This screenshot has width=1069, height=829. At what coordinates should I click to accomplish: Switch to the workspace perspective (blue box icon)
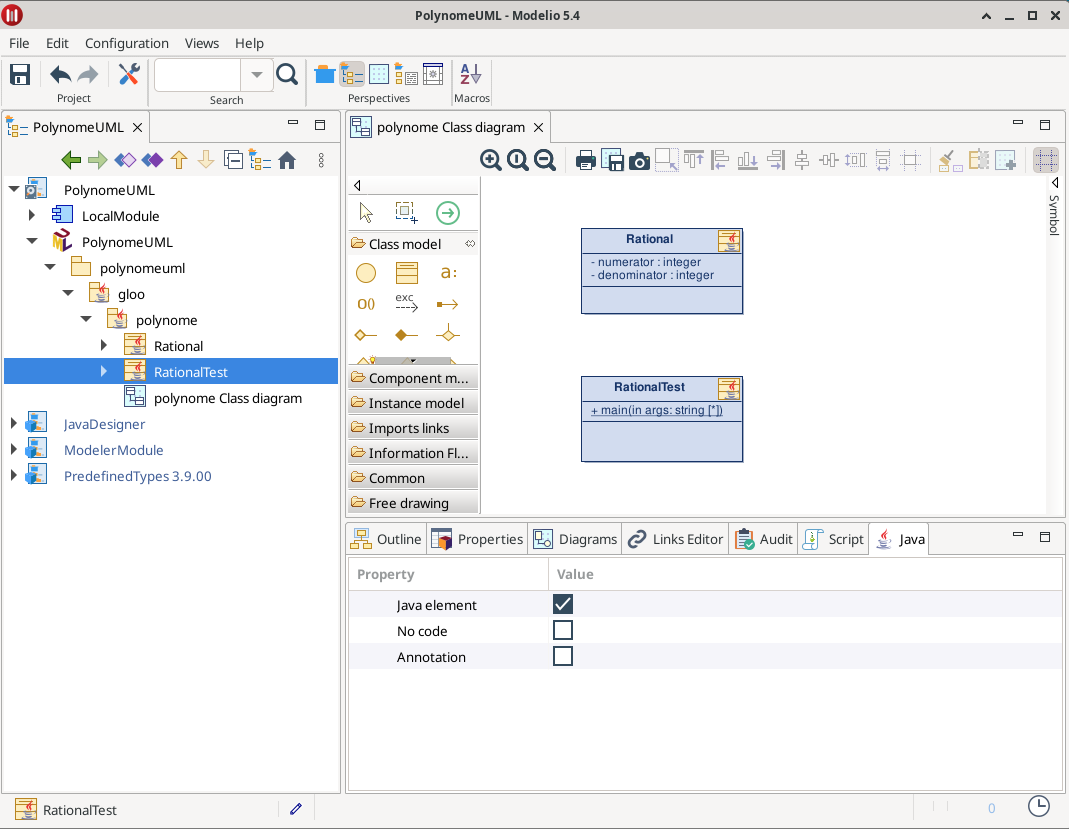325,74
